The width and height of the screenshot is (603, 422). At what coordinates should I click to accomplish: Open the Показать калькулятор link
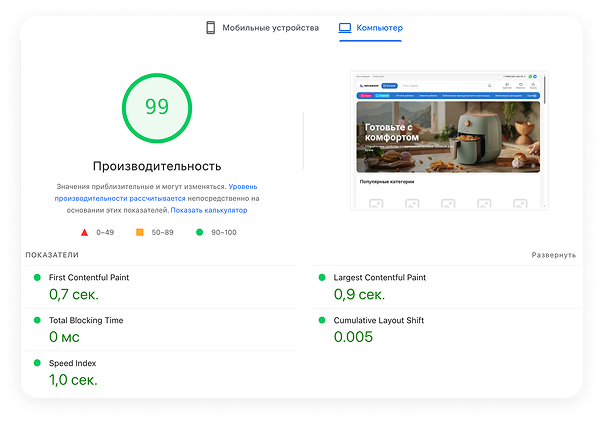pos(209,210)
